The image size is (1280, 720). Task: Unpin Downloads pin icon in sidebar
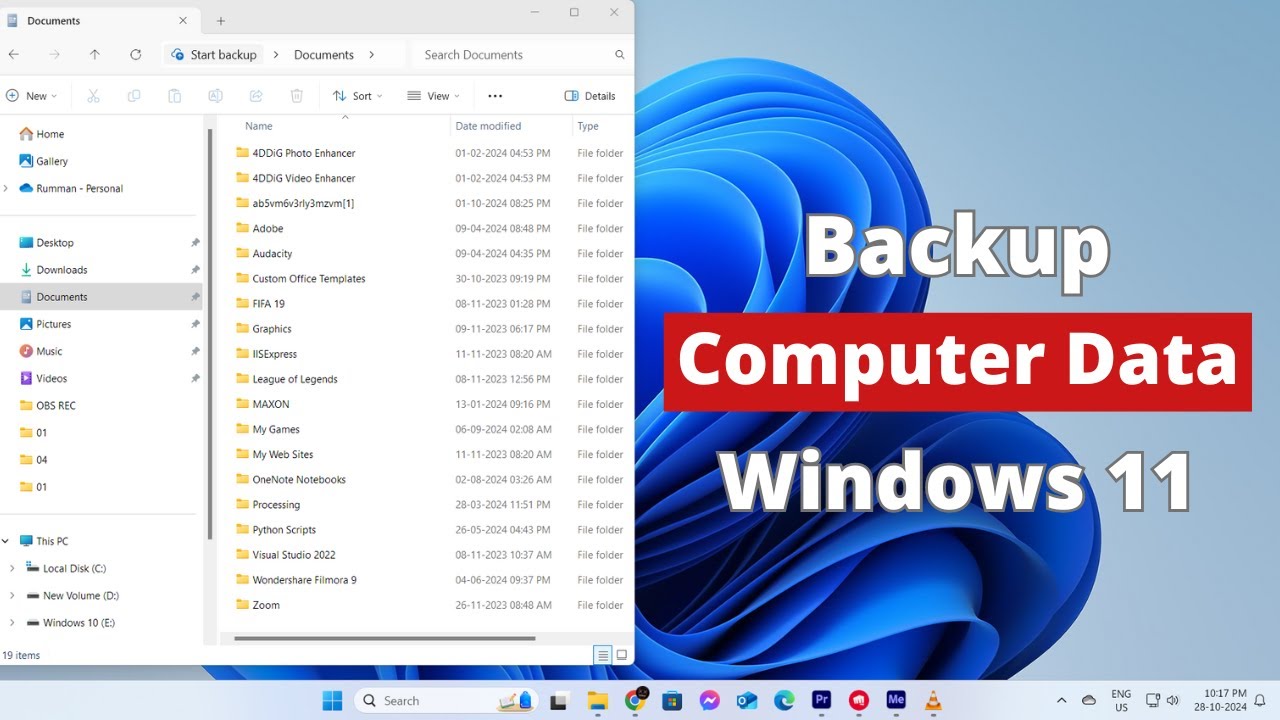click(x=195, y=270)
